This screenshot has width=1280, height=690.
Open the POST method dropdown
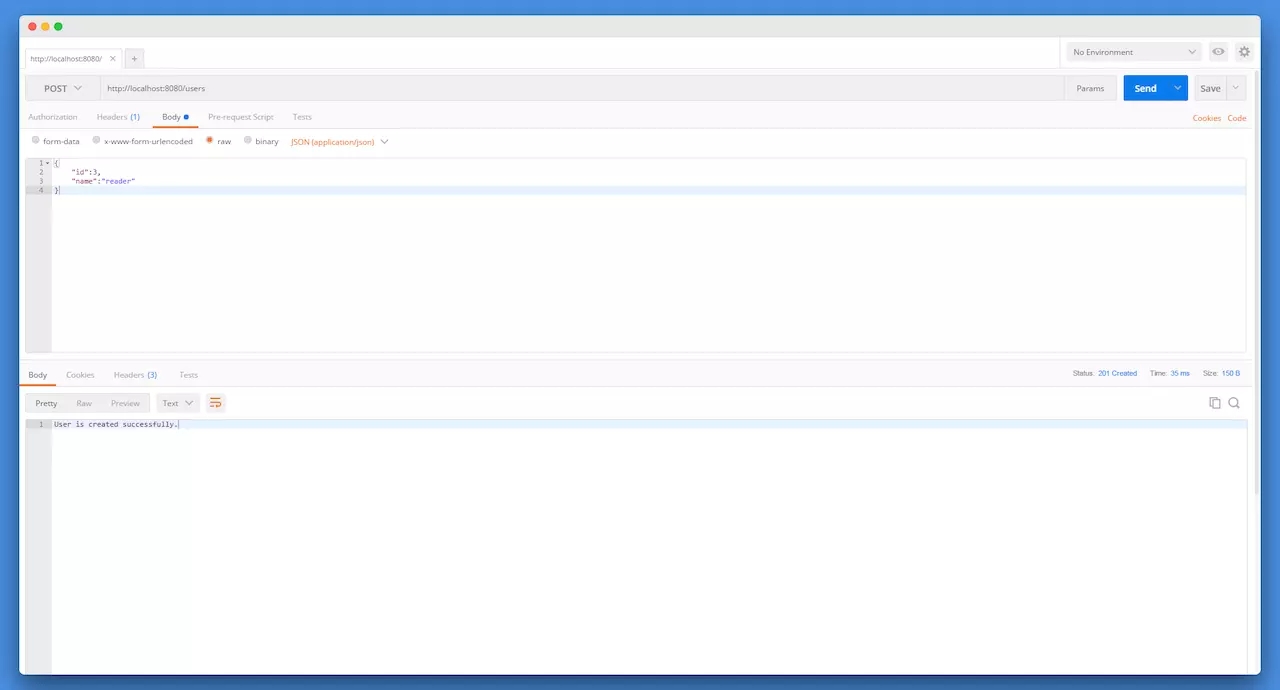point(62,88)
